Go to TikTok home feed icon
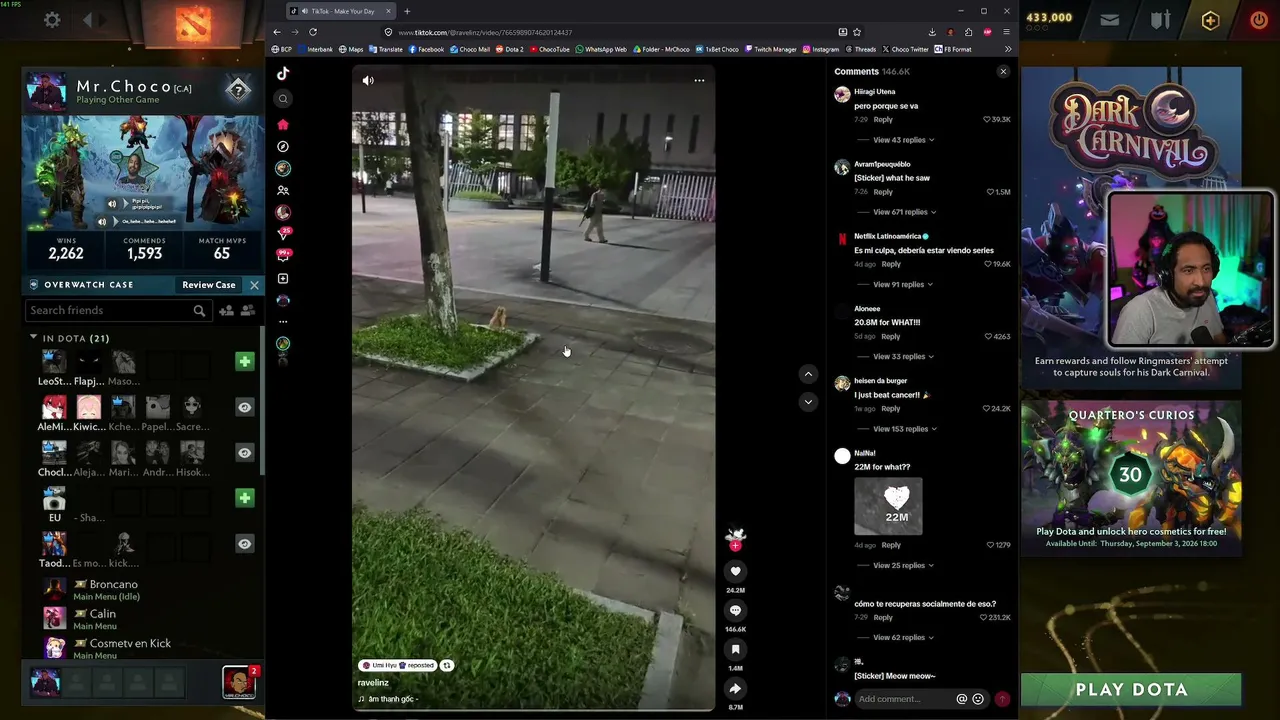1280x720 pixels. pos(283,124)
